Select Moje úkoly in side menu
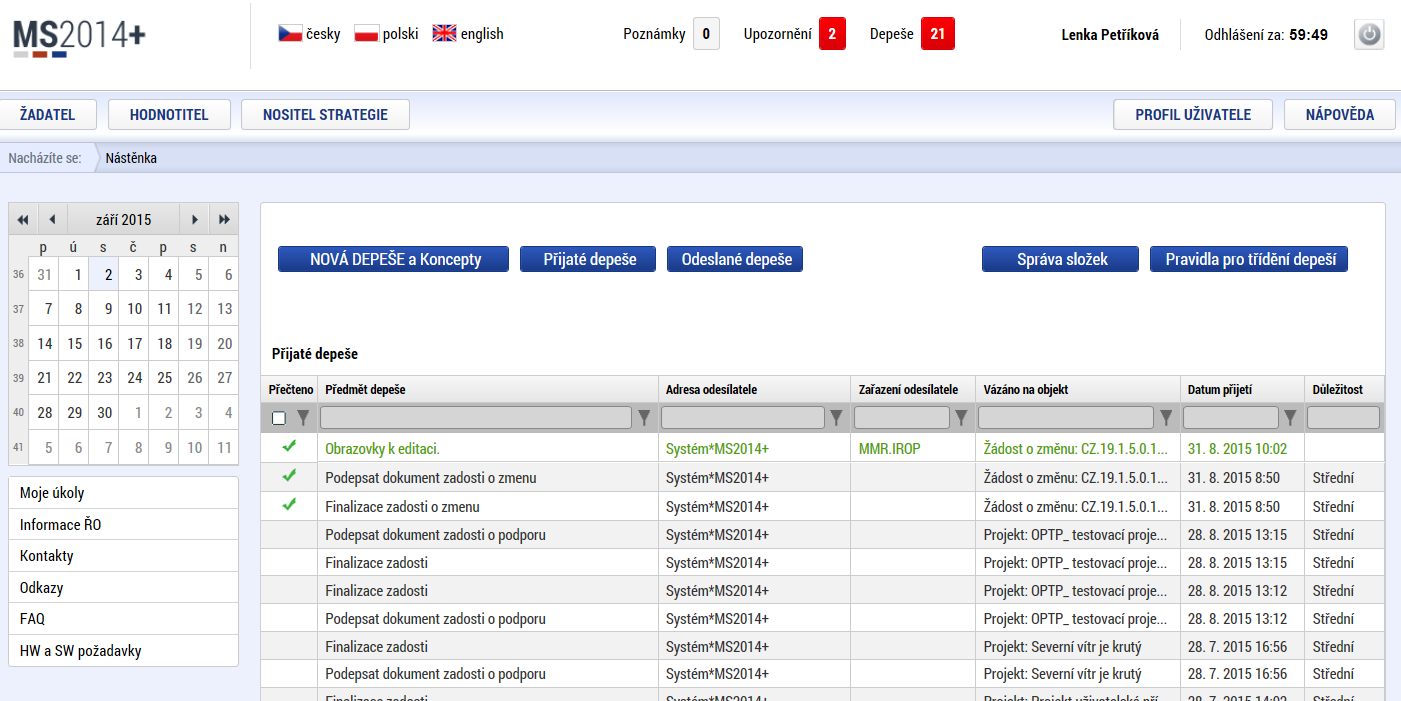Viewport: 1401px width, 701px height. tap(124, 493)
